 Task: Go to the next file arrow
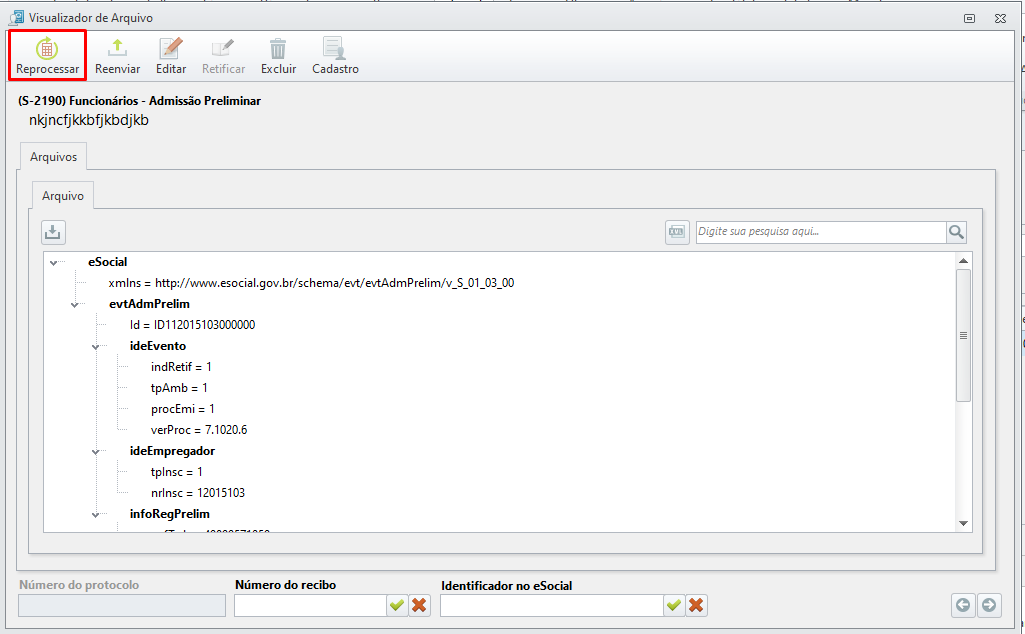pos(989,605)
